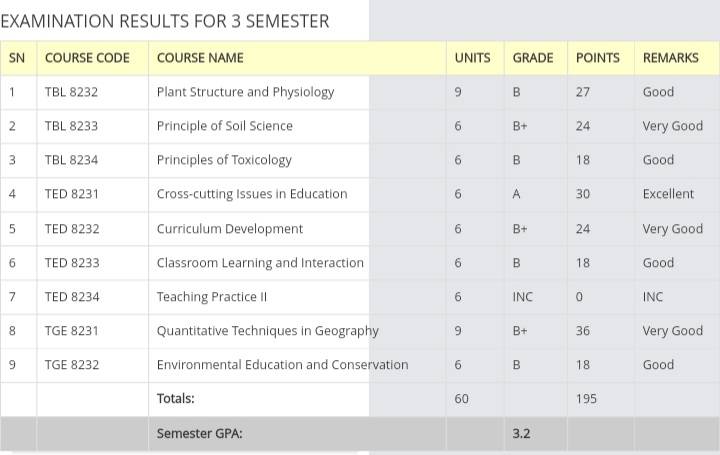The height and width of the screenshot is (455, 720).
Task: Select Cross-cutting Issues in Education course
Action: pos(252,194)
